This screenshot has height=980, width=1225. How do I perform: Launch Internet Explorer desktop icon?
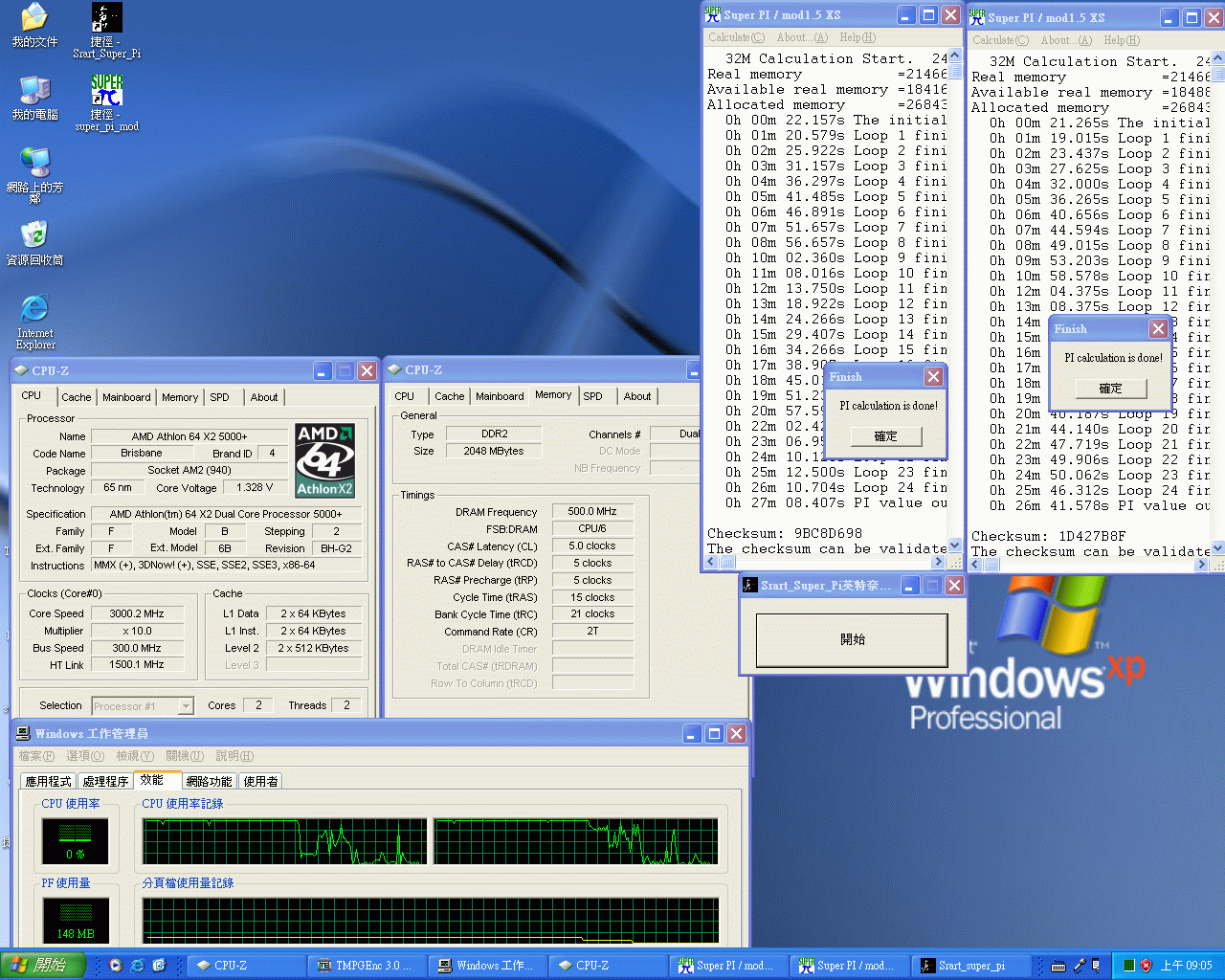[x=34, y=322]
